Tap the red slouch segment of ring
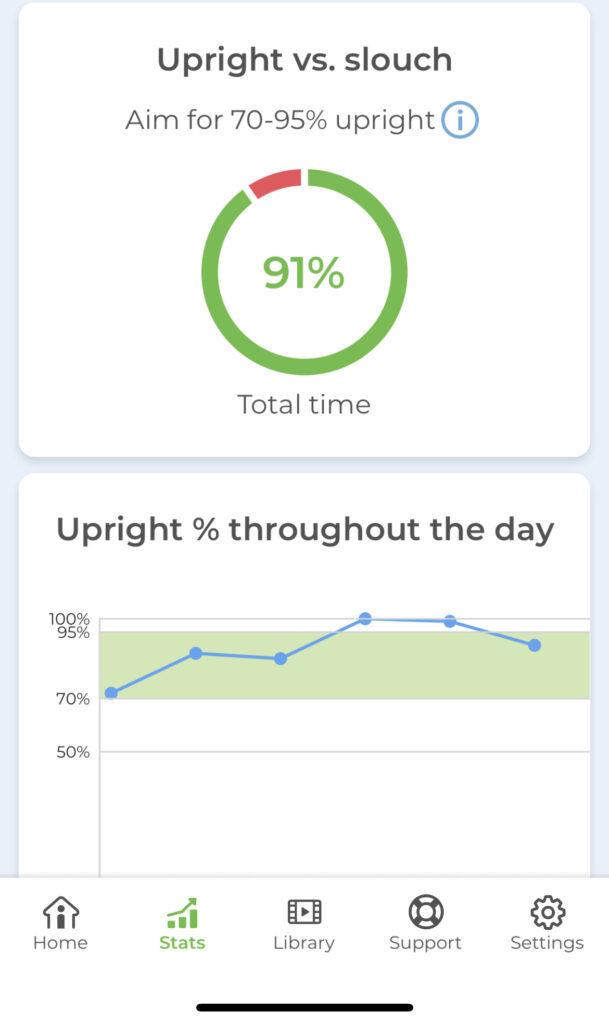The image size is (609, 1024). point(276,182)
